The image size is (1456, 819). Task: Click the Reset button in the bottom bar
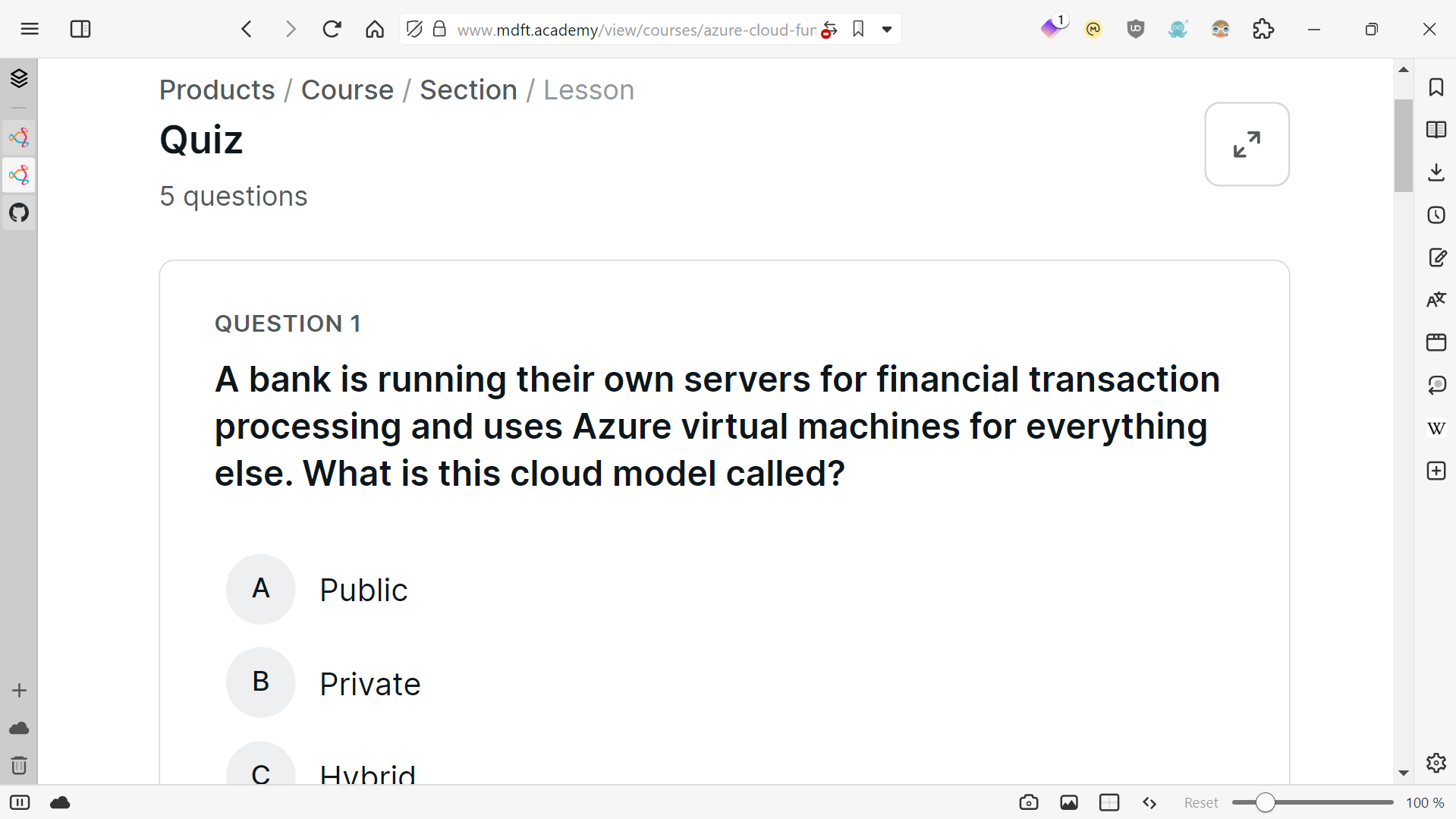tap(1201, 802)
